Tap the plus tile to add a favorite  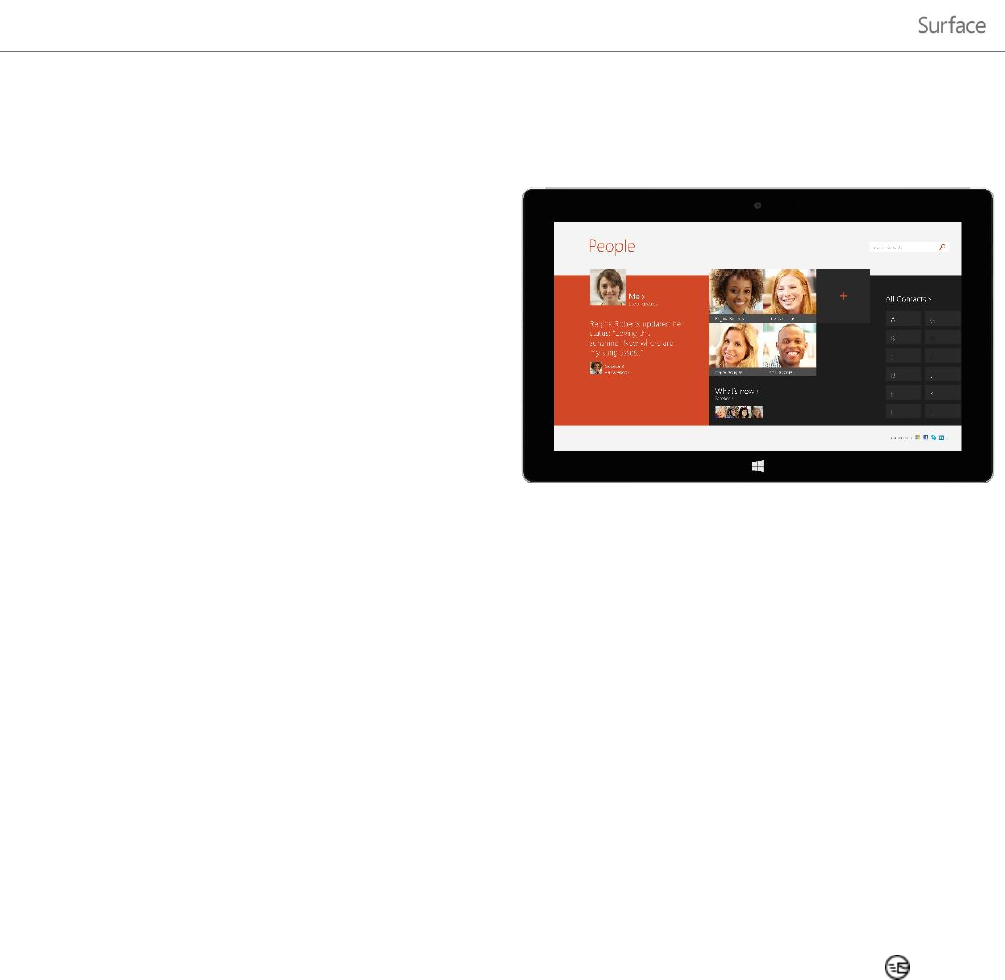pyautogui.click(x=843, y=296)
